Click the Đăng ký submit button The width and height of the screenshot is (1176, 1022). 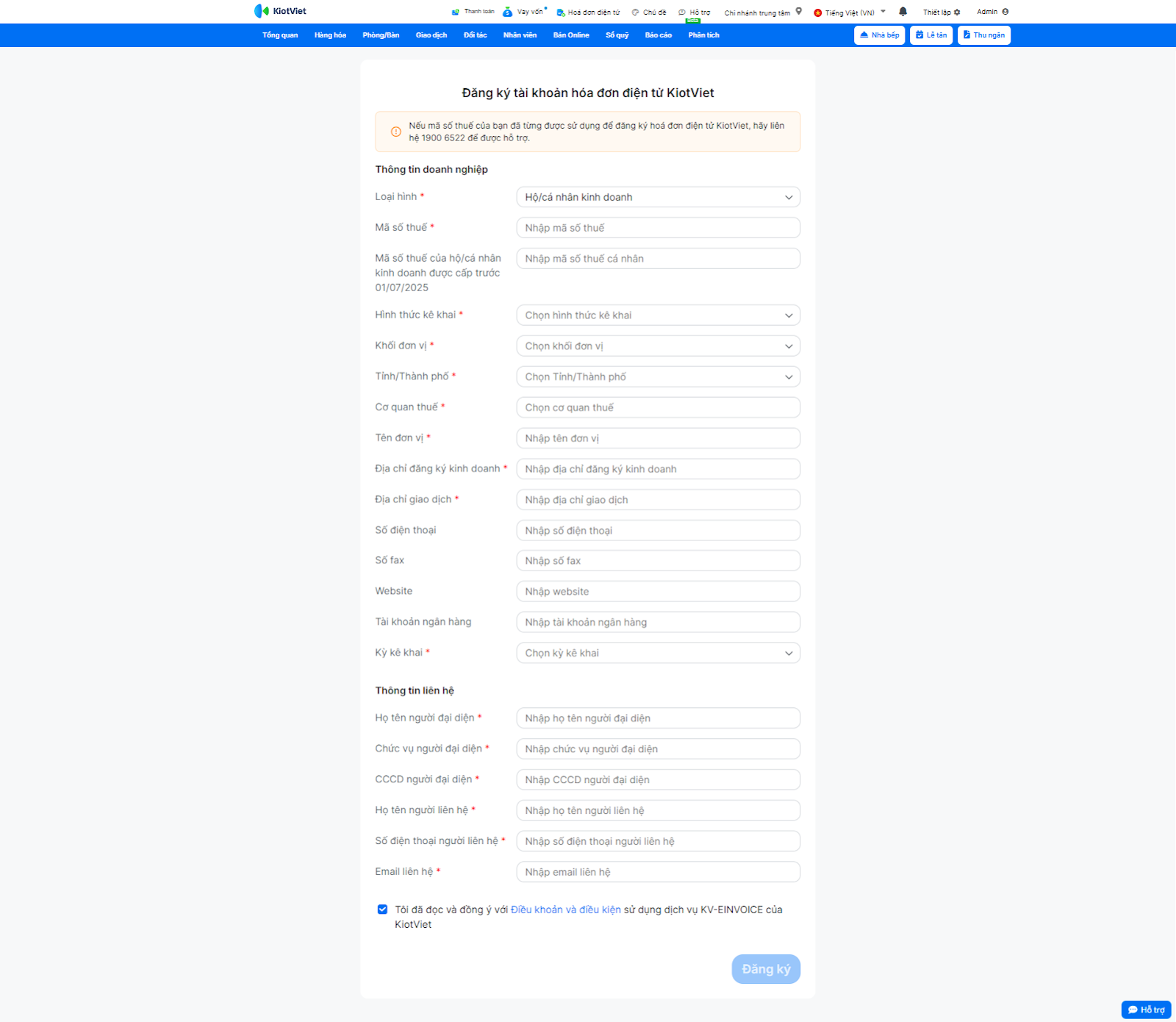pos(766,969)
